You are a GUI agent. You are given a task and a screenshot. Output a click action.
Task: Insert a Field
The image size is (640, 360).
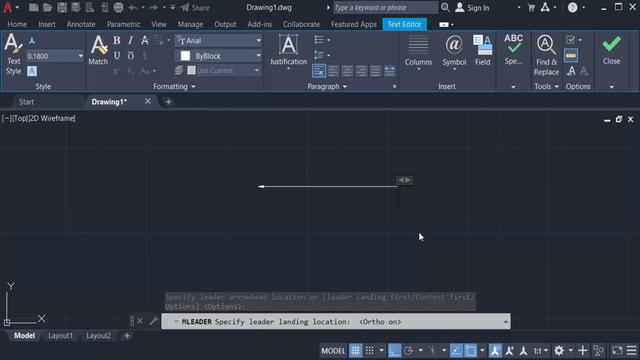(482, 51)
